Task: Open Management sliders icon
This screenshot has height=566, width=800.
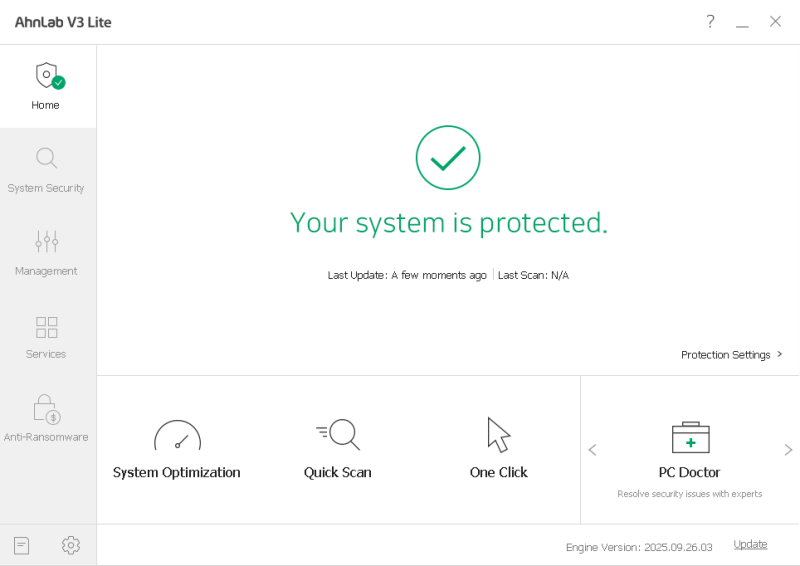Action: [47, 242]
